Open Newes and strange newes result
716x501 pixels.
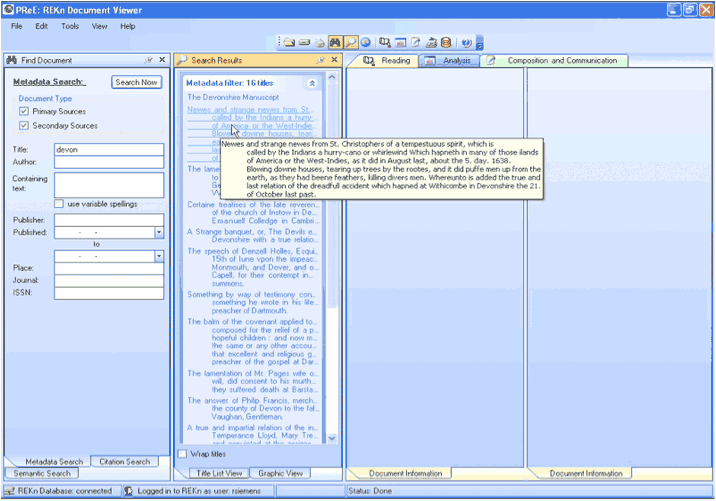click(250, 121)
